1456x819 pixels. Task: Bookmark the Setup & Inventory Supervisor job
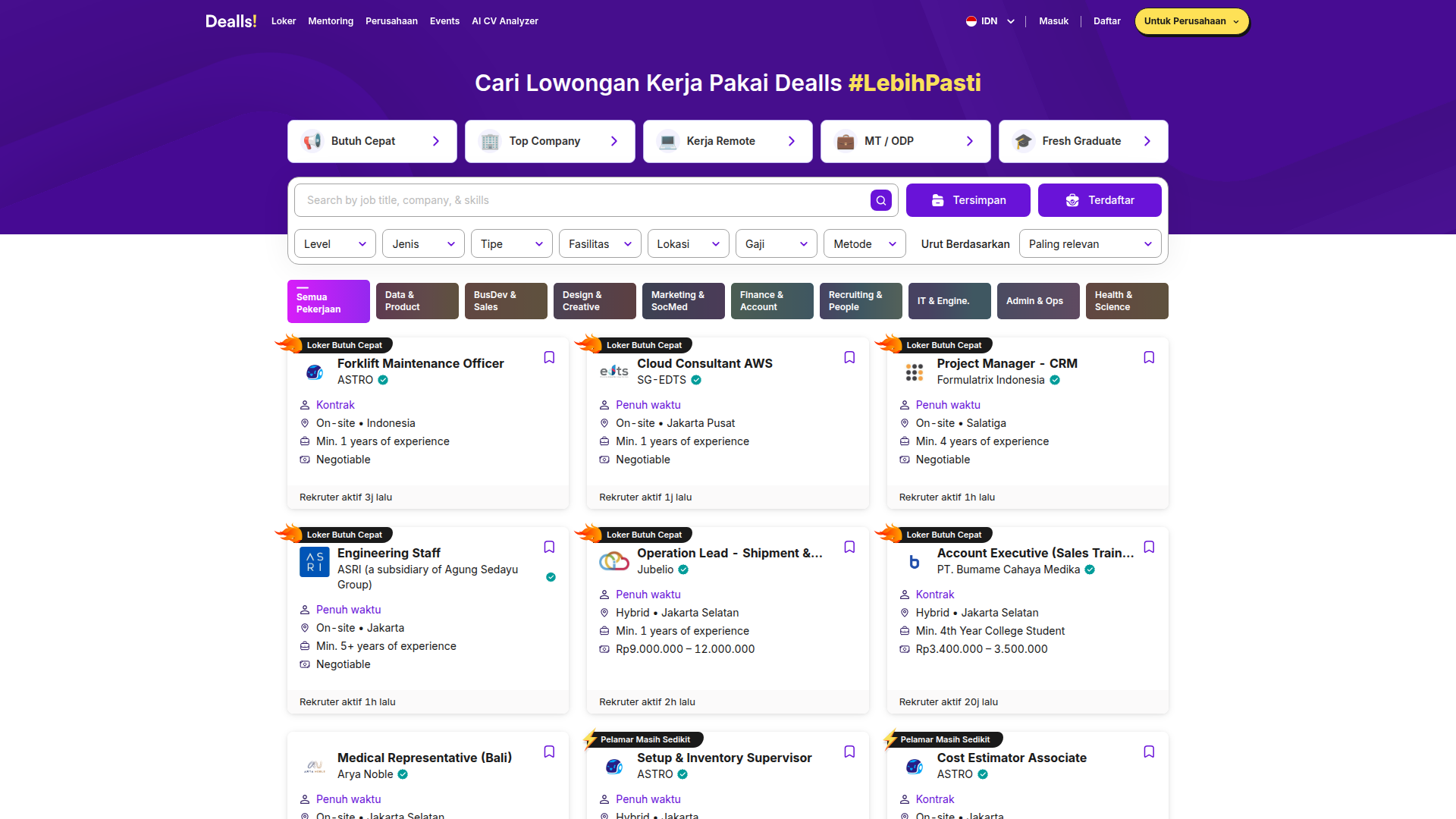849,752
